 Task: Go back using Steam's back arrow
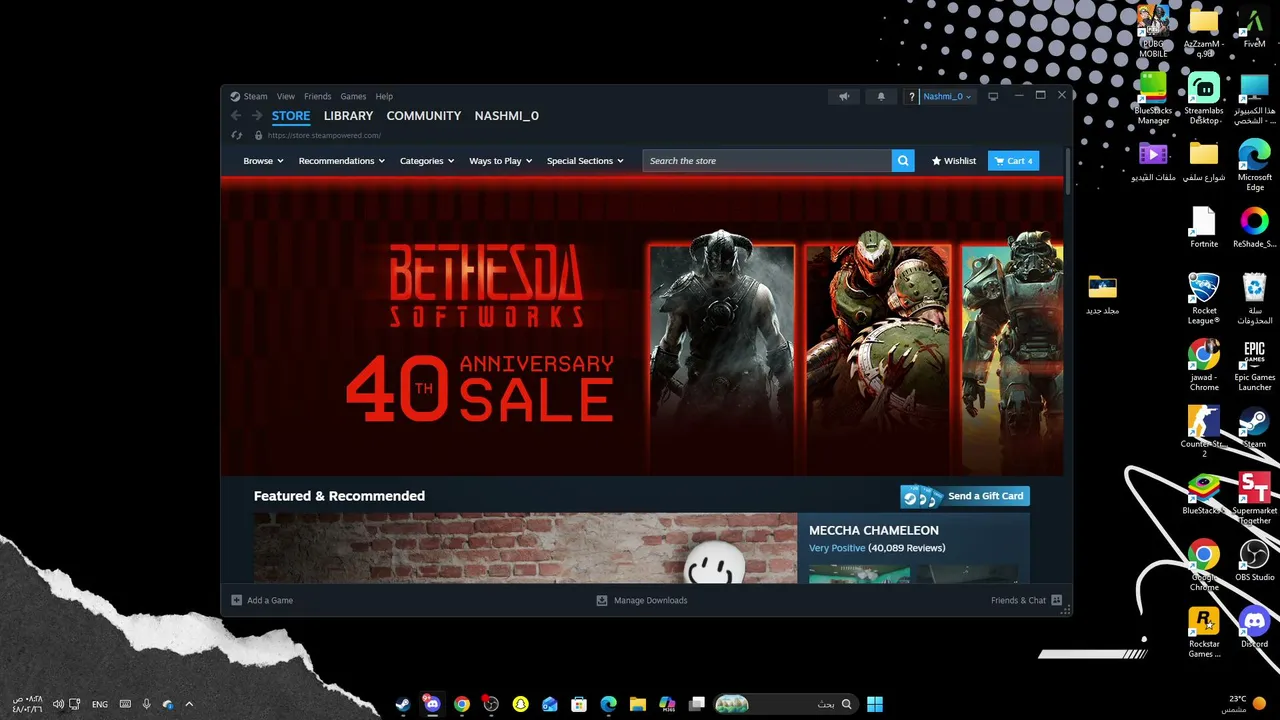point(236,116)
